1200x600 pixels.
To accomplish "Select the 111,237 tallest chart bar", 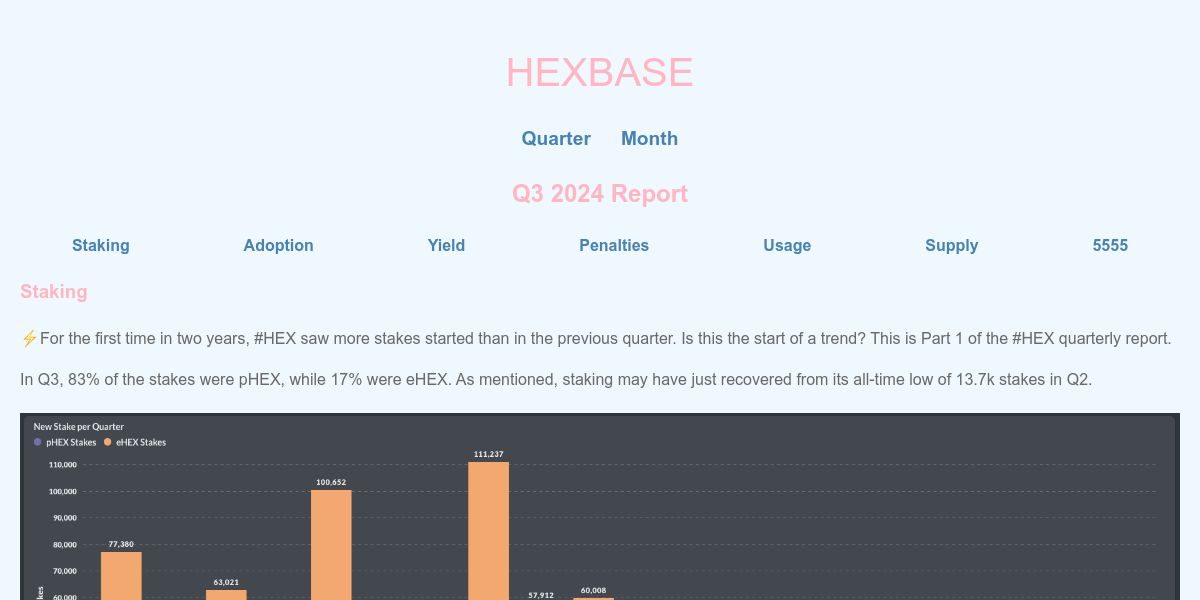I will [488, 530].
